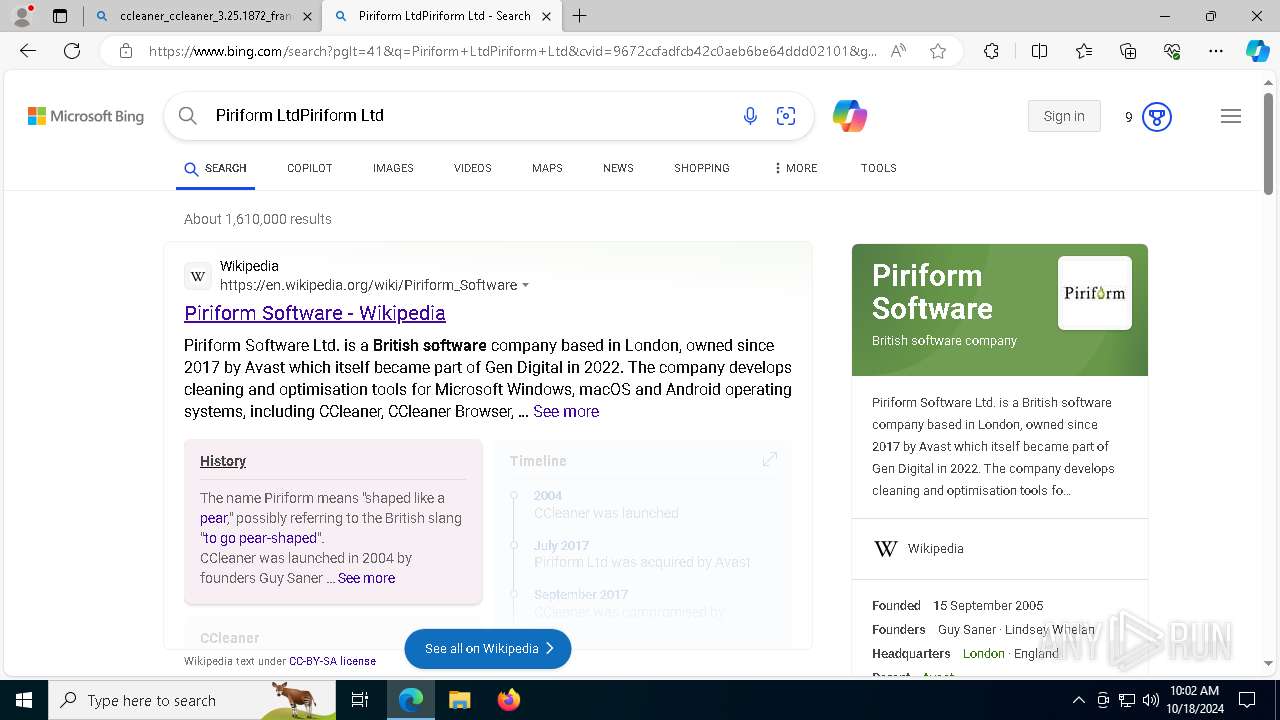This screenshot has height=720, width=1280.
Task: Select the SHOPPING search tab
Action: point(701,168)
